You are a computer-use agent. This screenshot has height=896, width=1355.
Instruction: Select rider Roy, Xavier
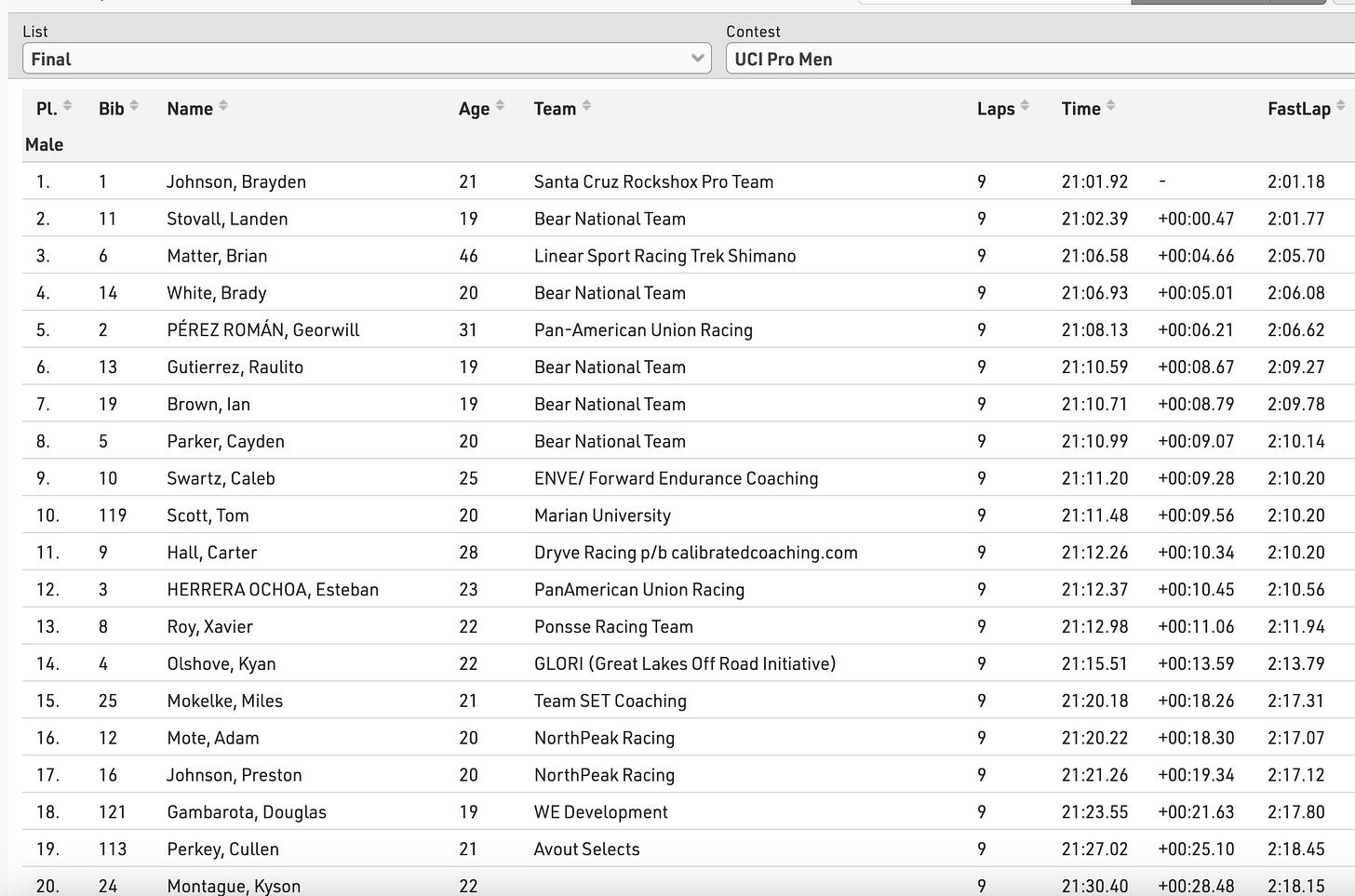pos(210,627)
